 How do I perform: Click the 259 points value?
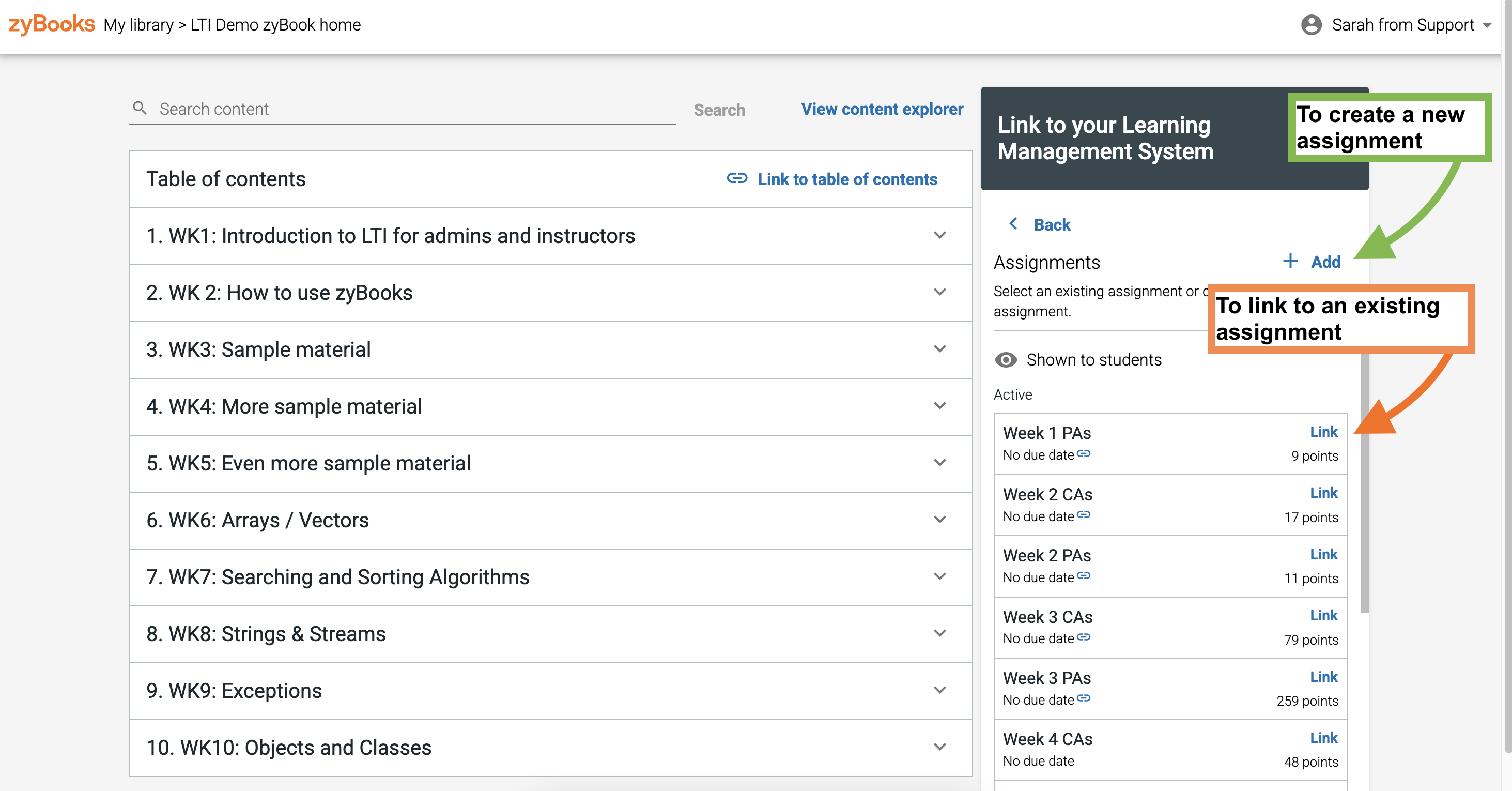click(1307, 701)
